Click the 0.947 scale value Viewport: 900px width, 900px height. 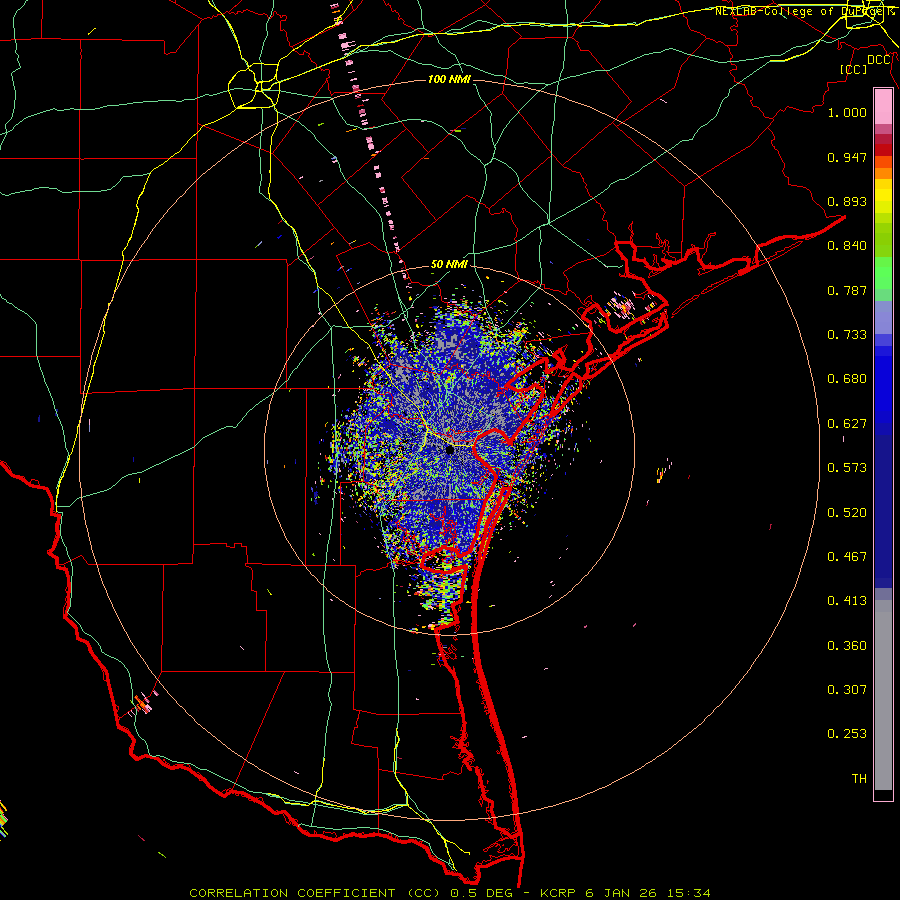pyautogui.click(x=847, y=157)
